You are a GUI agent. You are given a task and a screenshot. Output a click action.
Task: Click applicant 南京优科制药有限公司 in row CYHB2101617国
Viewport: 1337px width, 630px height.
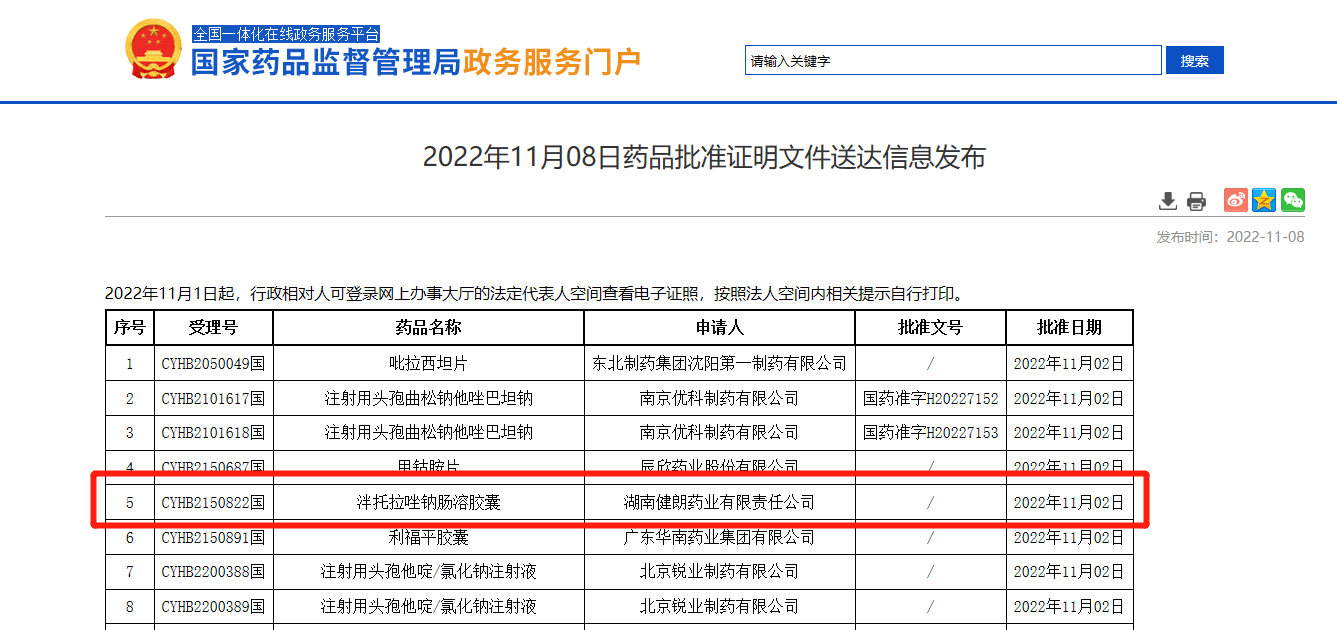719,398
